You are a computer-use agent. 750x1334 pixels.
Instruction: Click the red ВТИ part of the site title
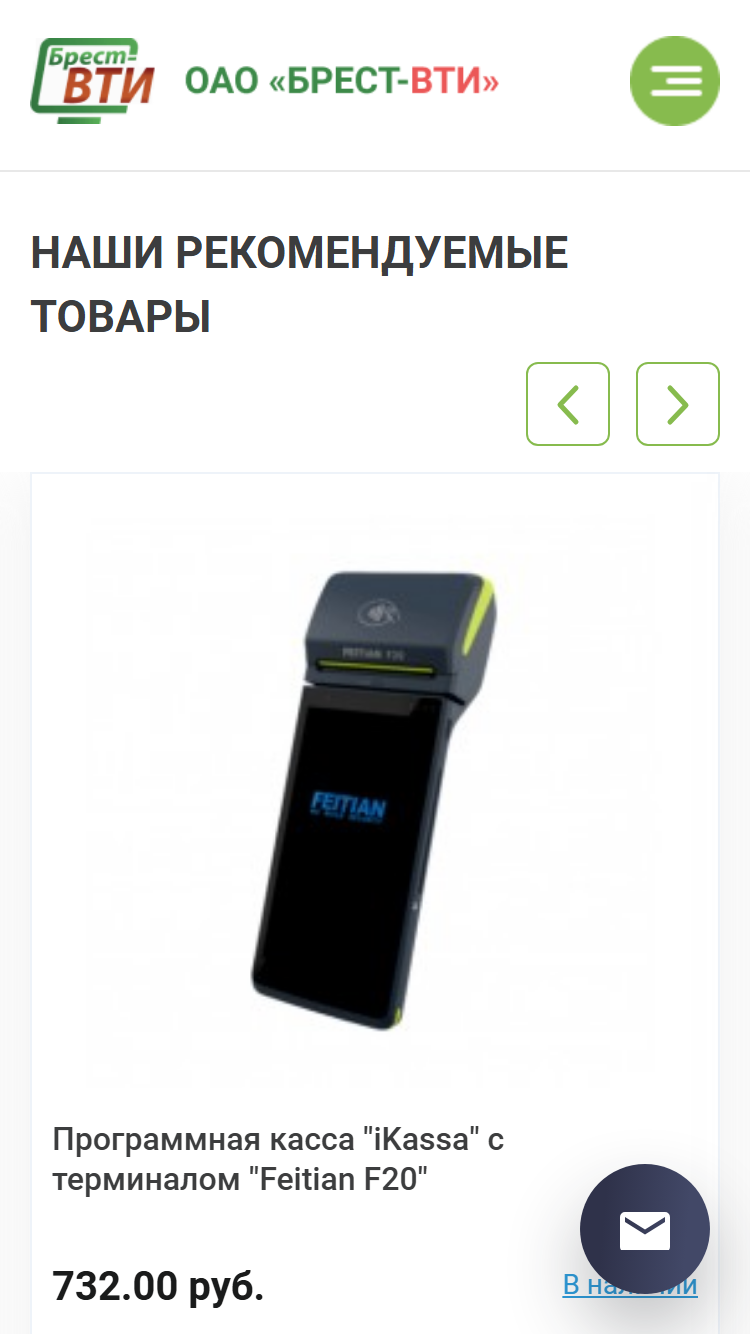[454, 82]
